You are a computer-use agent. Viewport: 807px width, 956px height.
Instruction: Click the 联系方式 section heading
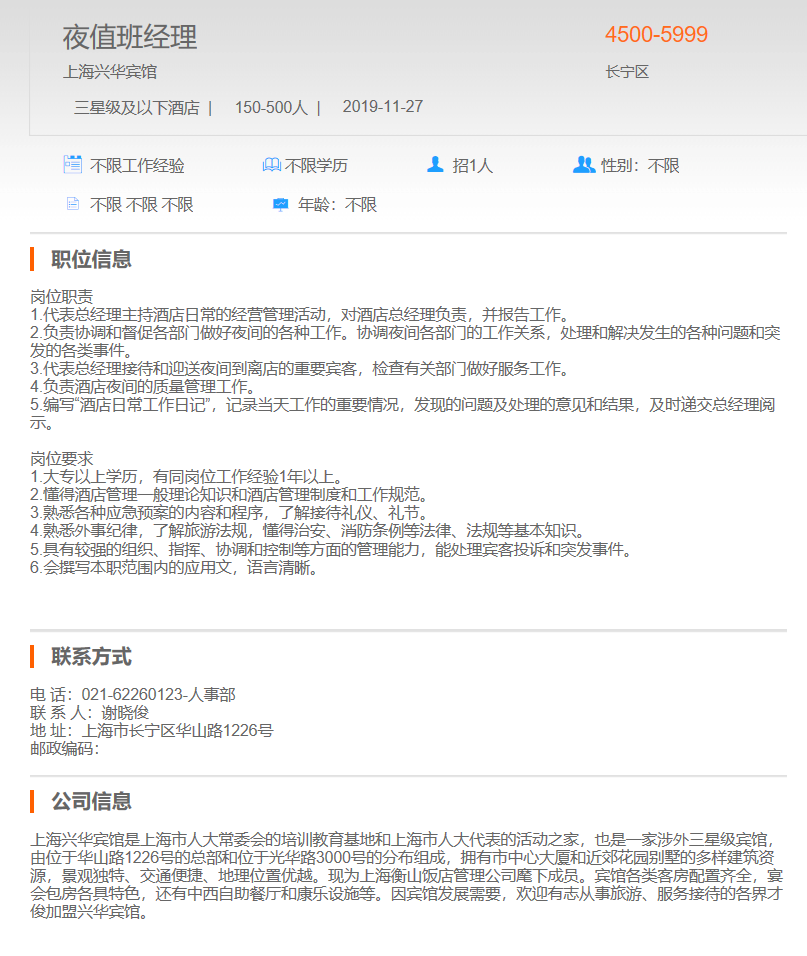pyautogui.click(x=91, y=657)
